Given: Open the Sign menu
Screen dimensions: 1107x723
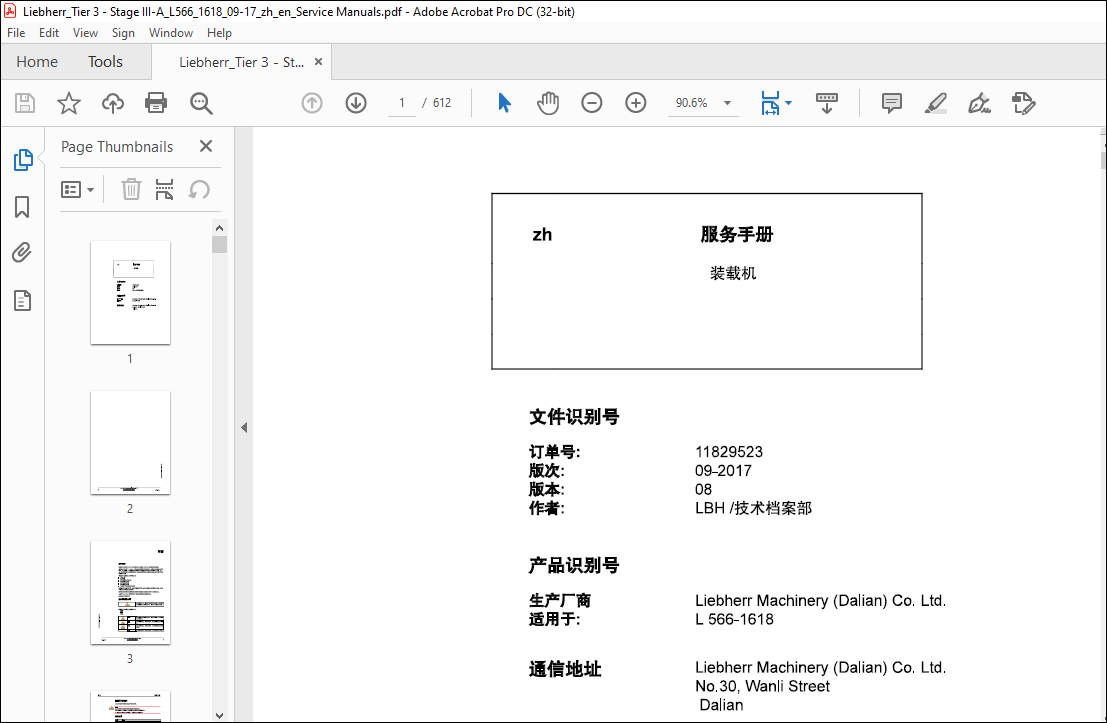Looking at the screenshot, I should point(123,32).
